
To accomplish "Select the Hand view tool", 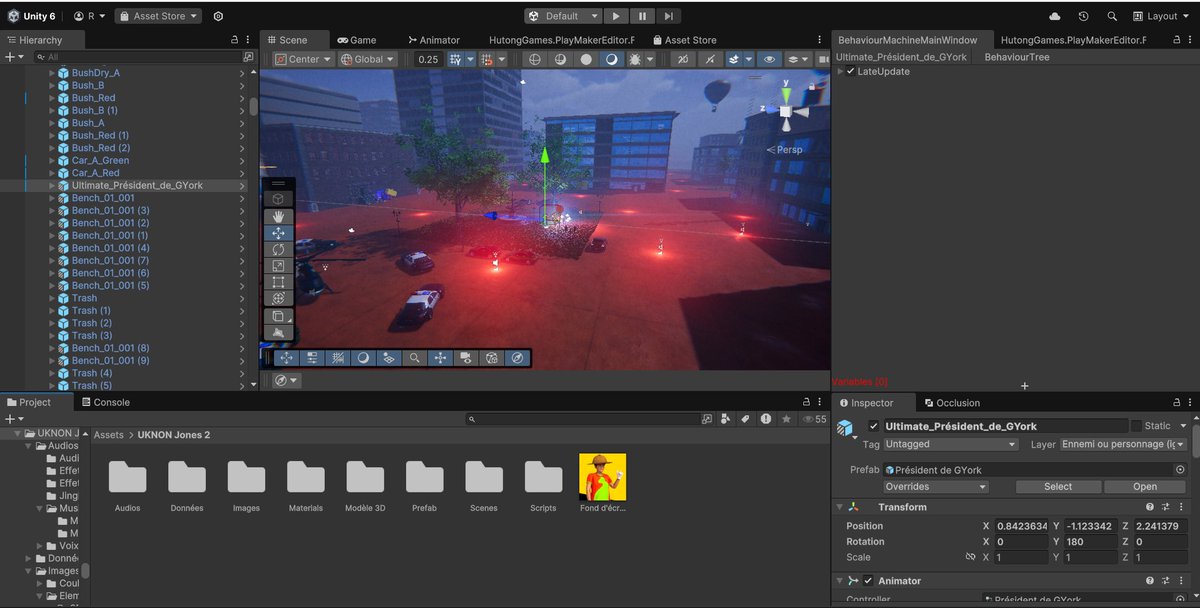I will [278, 216].
